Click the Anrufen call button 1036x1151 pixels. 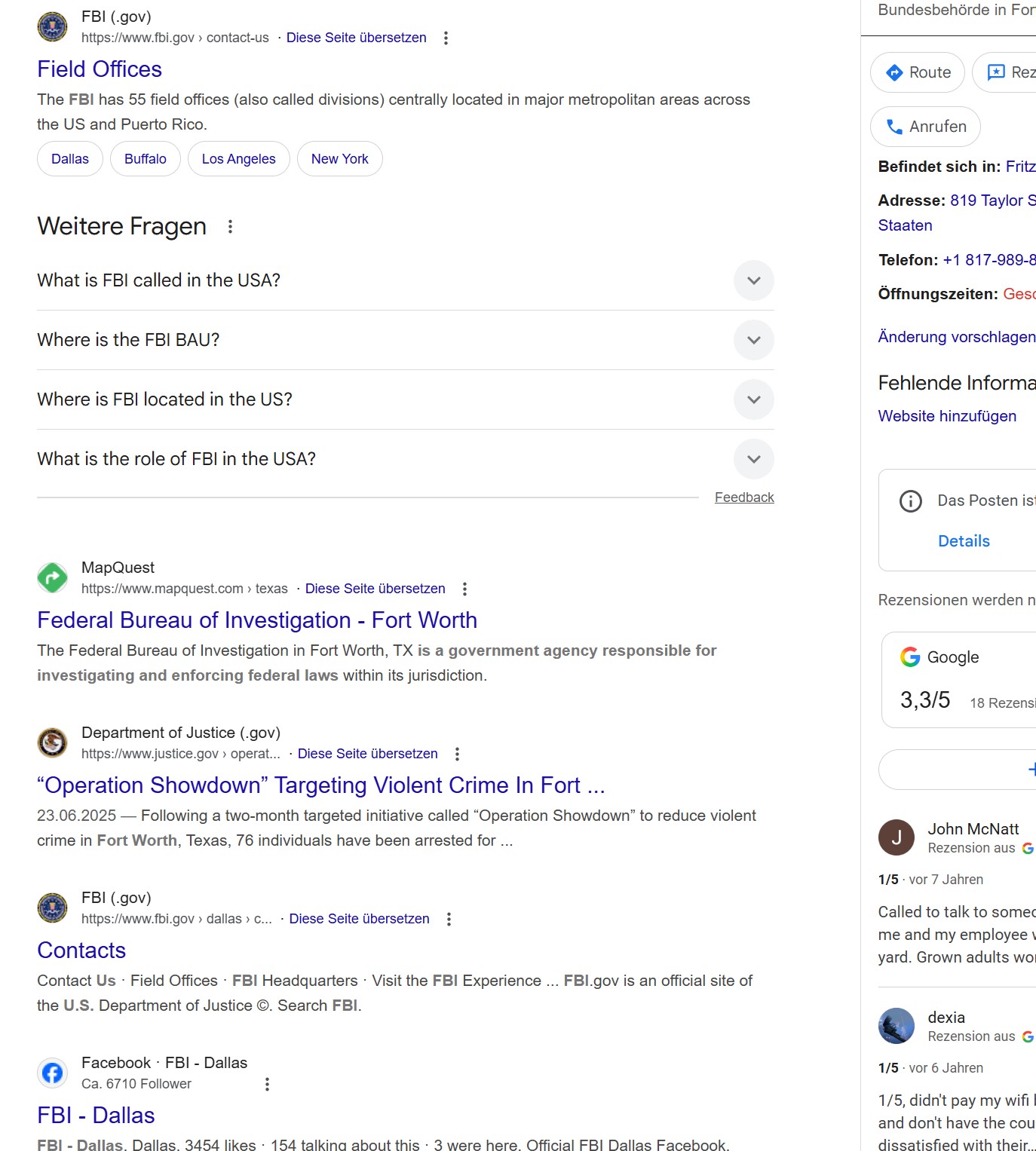925,127
